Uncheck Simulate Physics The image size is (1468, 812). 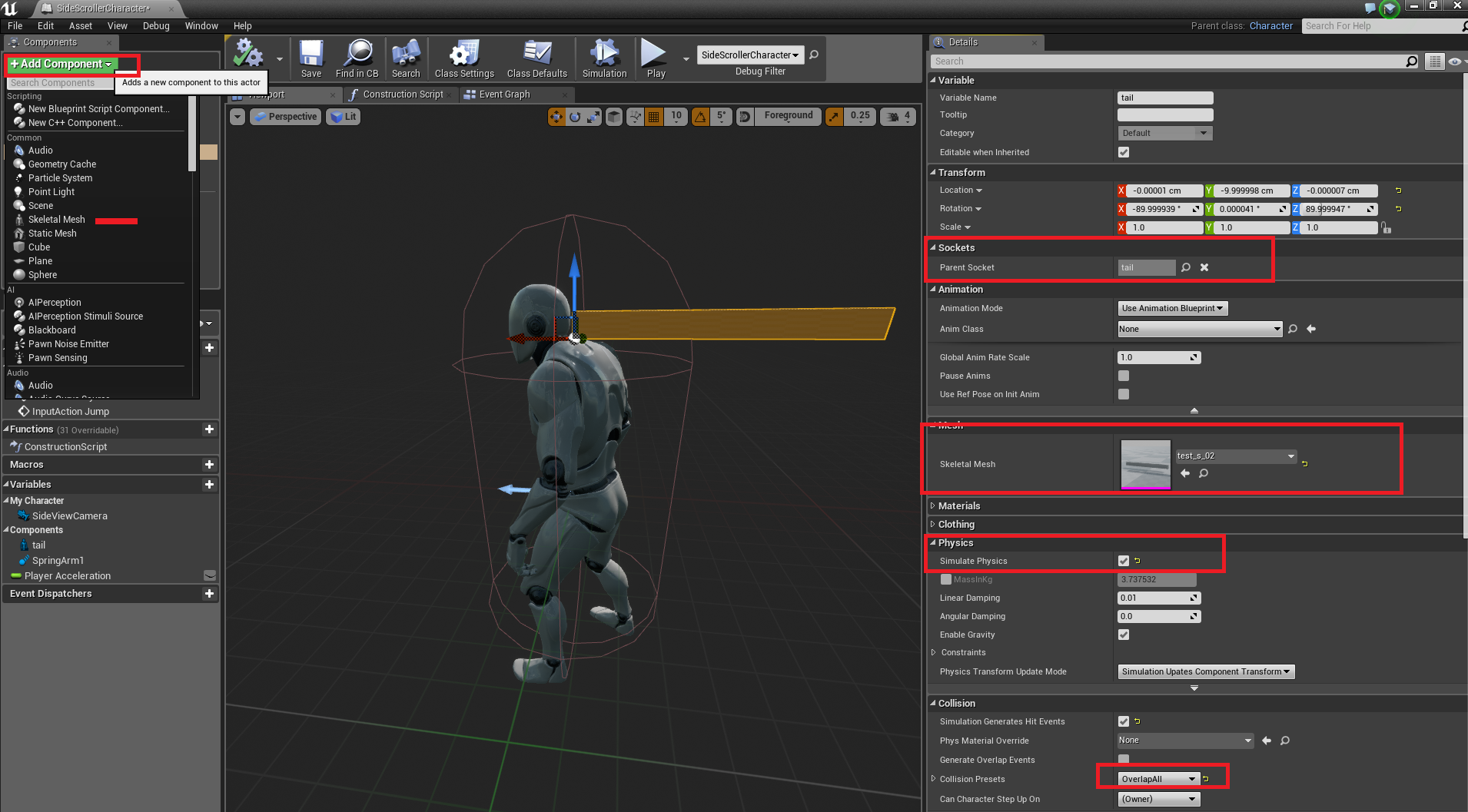click(1124, 561)
